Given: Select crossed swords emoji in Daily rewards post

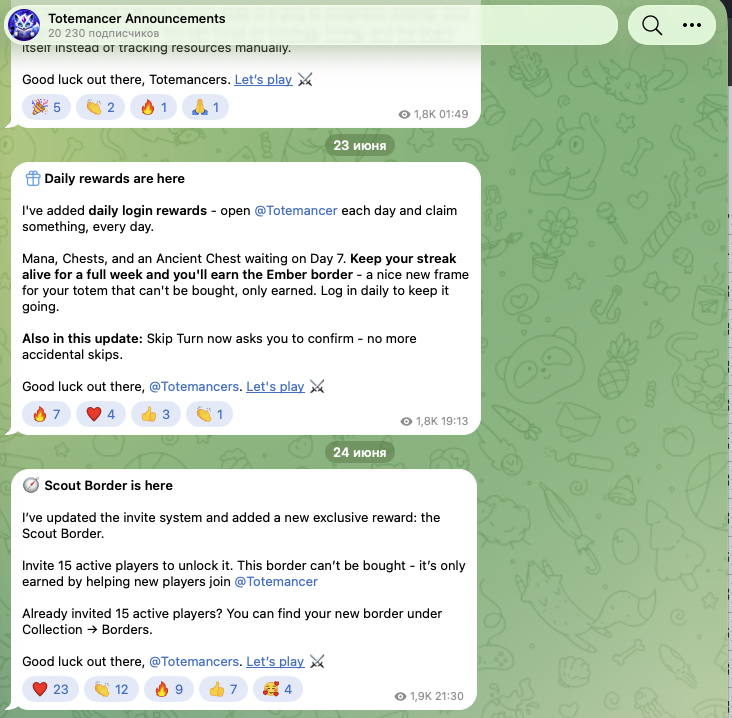Looking at the screenshot, I should pyautogui.click(x=317, y=387).
